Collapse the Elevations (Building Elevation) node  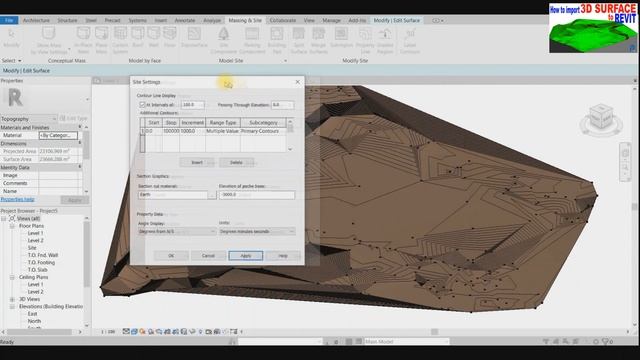pyautogui.click(x=12, y=307)
